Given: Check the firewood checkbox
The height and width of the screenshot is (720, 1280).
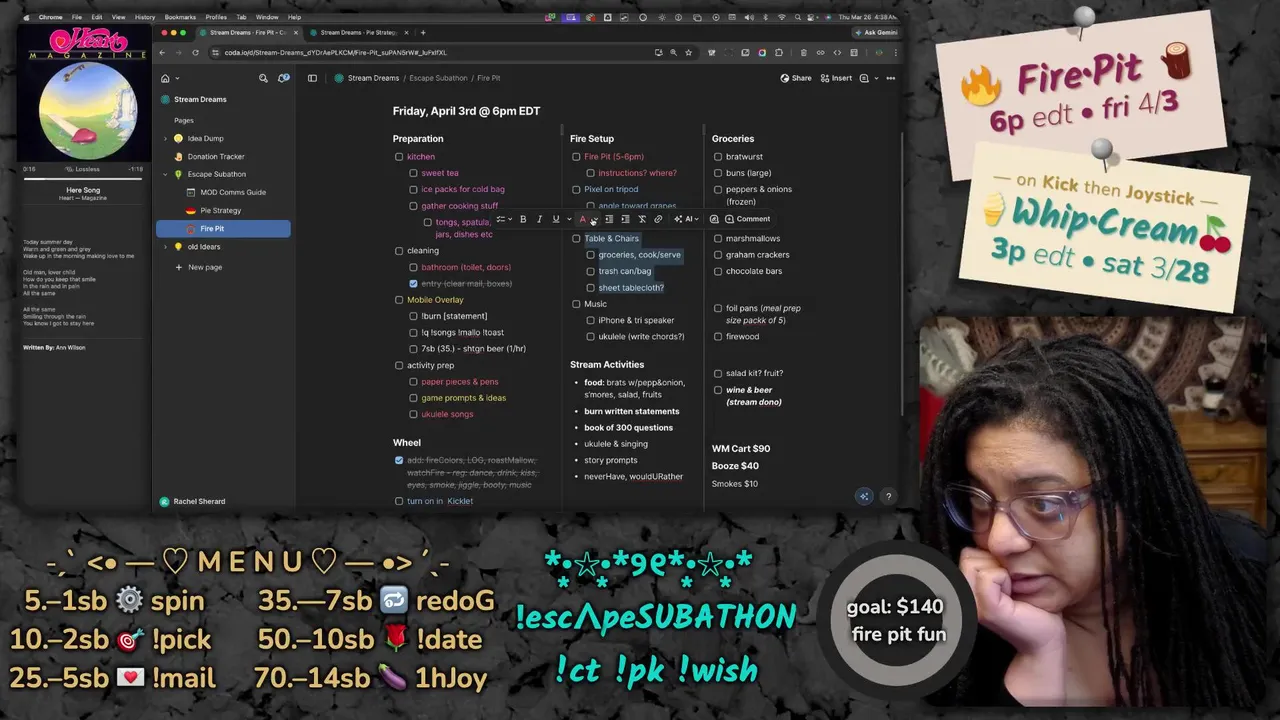Looking at the screenshot, I should pyautogui.click(x=718, y=337).
